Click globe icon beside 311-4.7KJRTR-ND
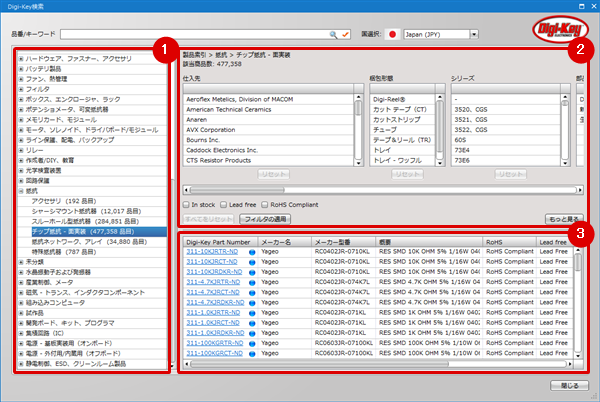Viewport: 600px width, 402px height. point(252,283)
